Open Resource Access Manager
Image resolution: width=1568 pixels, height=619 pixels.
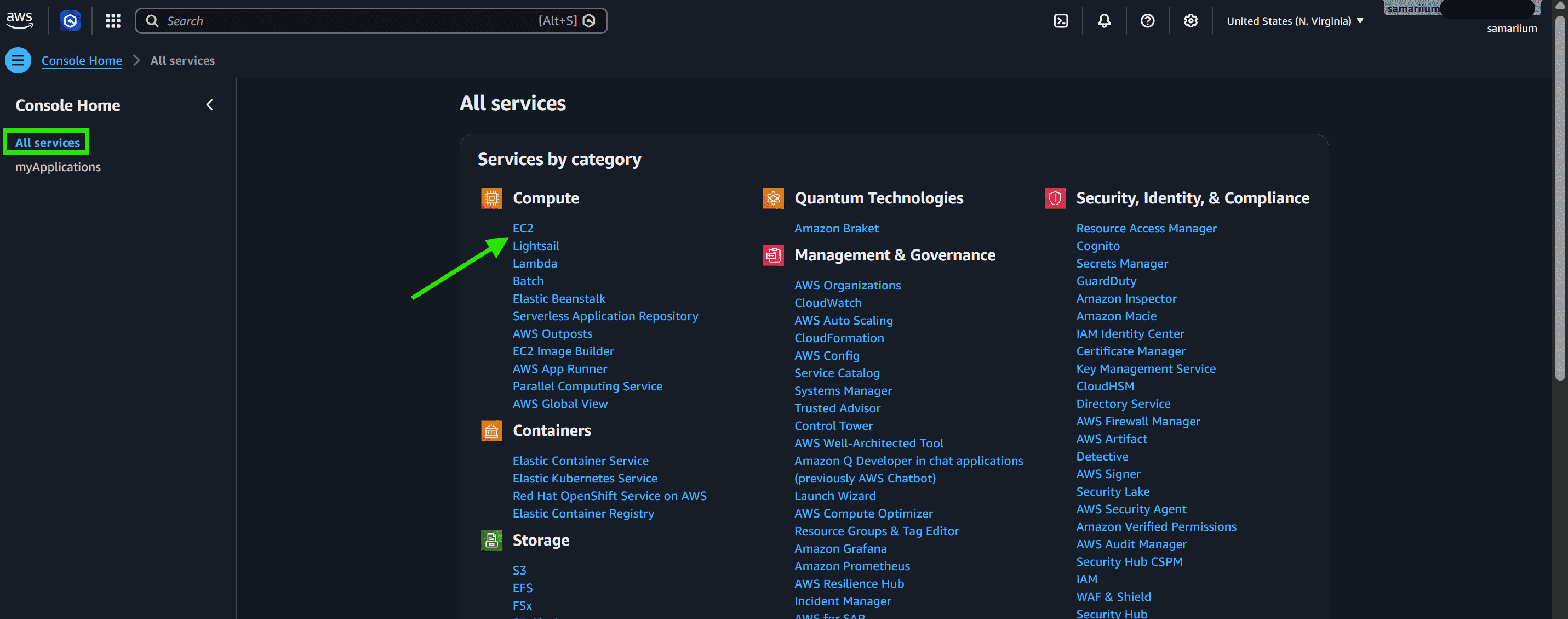point(1146,229)
